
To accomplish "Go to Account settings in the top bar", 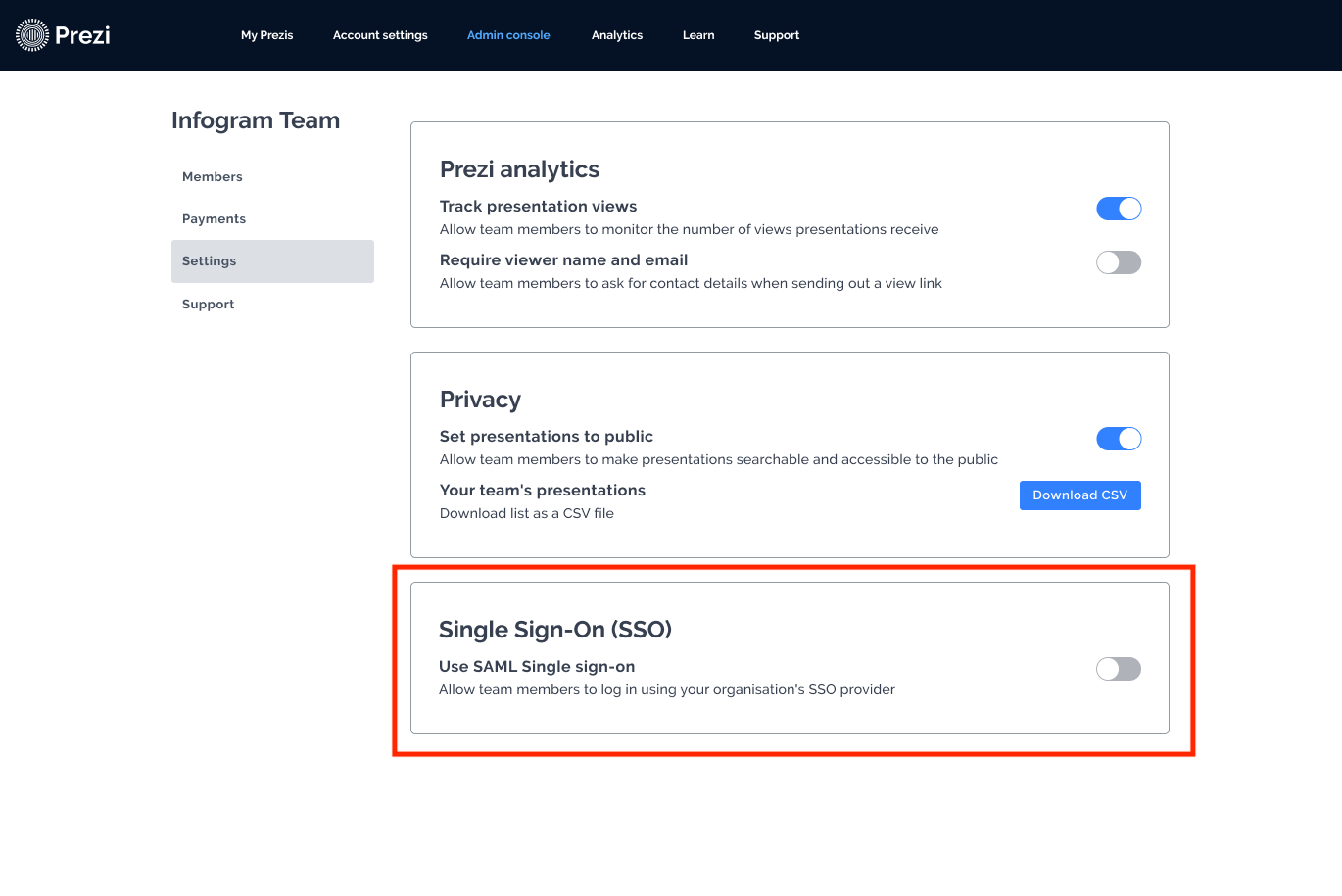I will 380,35.
